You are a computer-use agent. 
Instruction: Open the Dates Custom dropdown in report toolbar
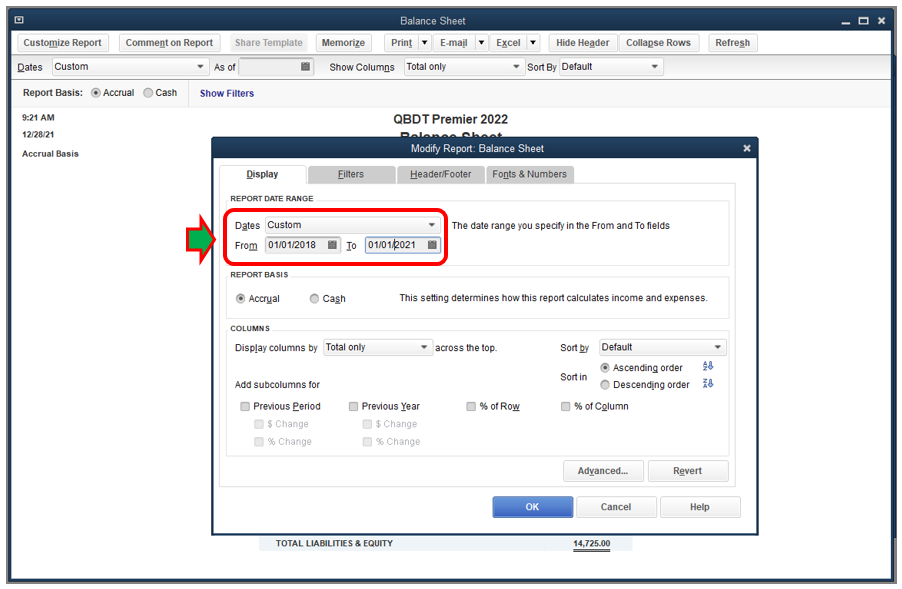point(130,67)
